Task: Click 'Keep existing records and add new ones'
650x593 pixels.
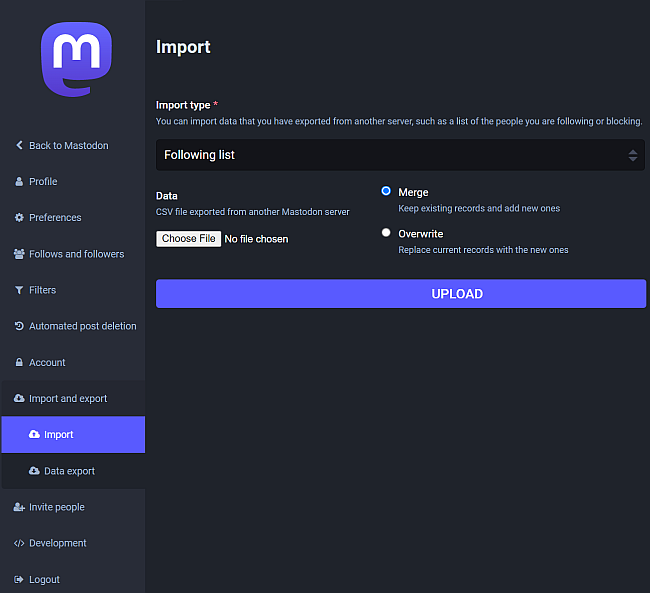Action: tap(479, 208)
